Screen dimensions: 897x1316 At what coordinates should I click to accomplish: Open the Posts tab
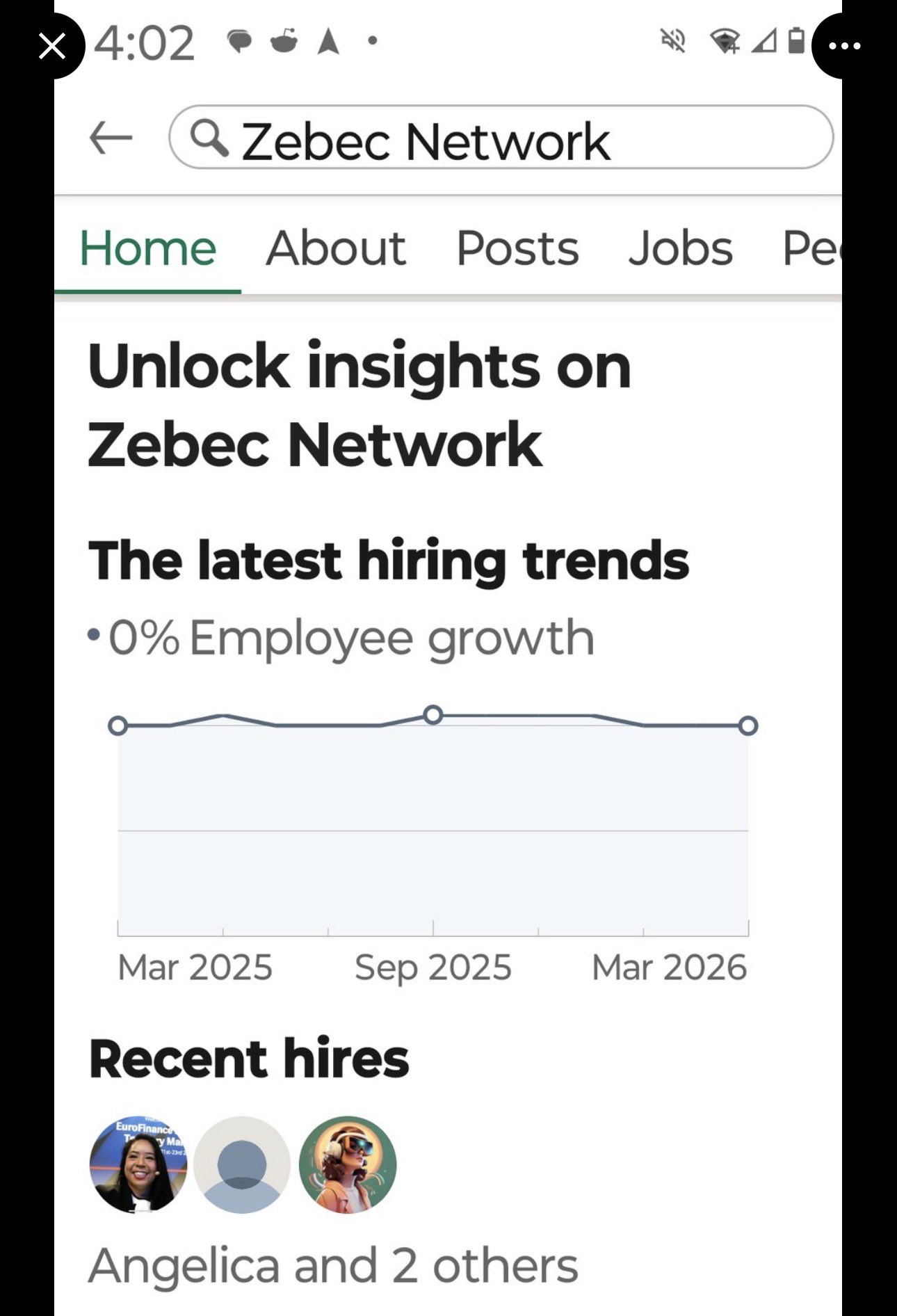click(x=517, y=248)
